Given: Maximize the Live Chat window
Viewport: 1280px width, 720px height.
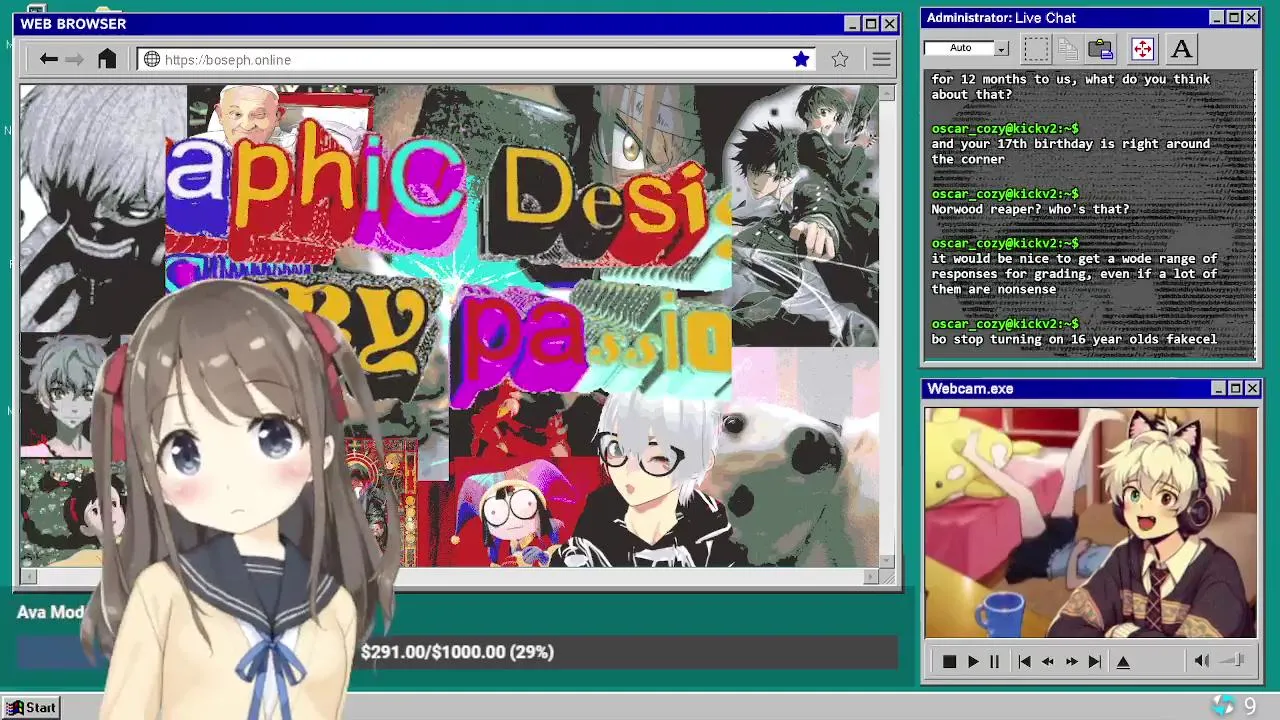Looking at the screenshot, I should coord(1234,18).
